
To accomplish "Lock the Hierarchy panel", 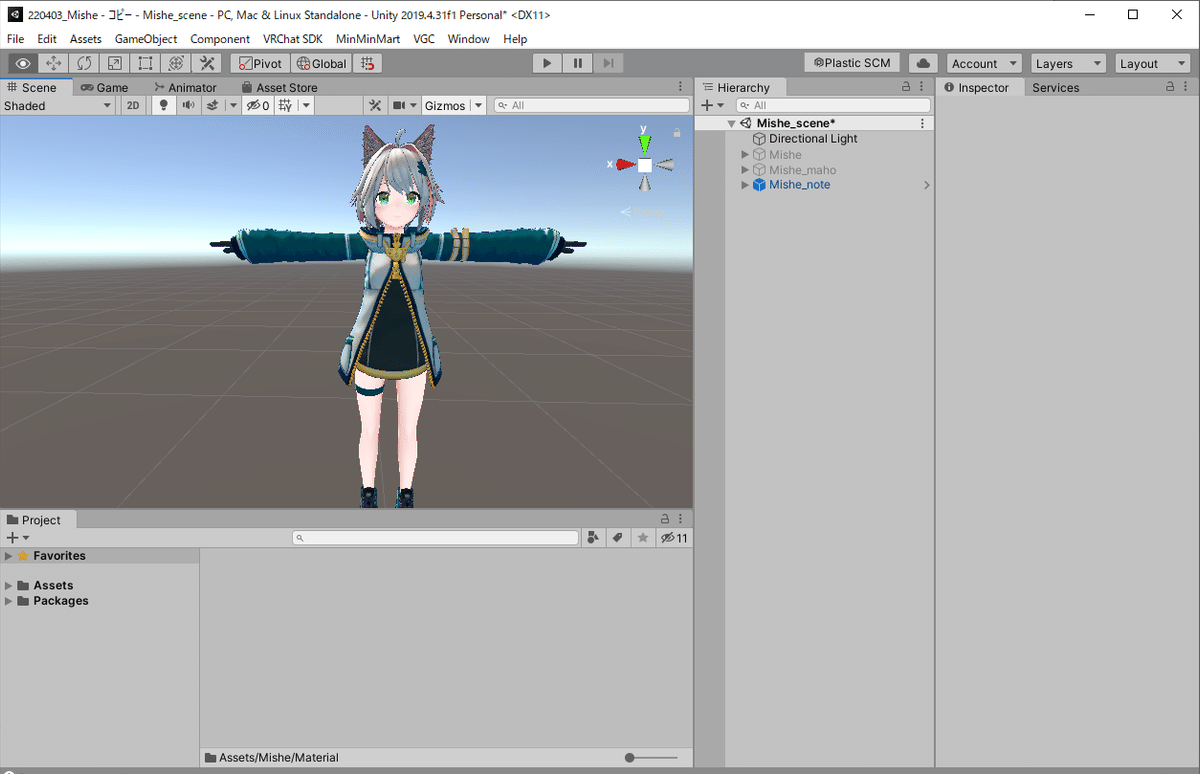I will [x=906, y=87].
